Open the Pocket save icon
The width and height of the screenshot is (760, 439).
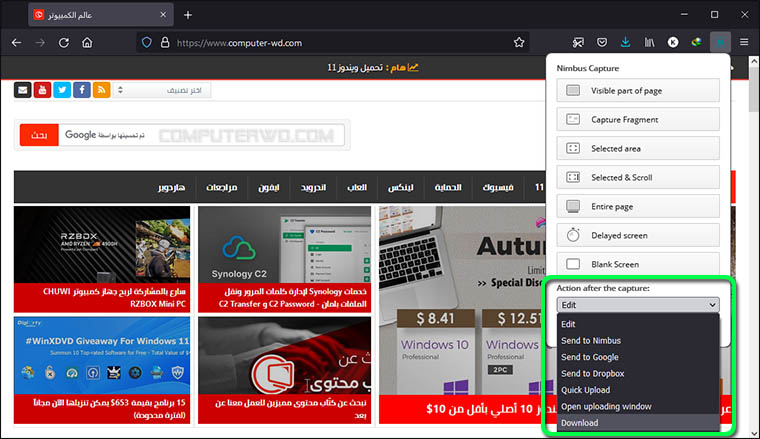[x=602, y=43]
